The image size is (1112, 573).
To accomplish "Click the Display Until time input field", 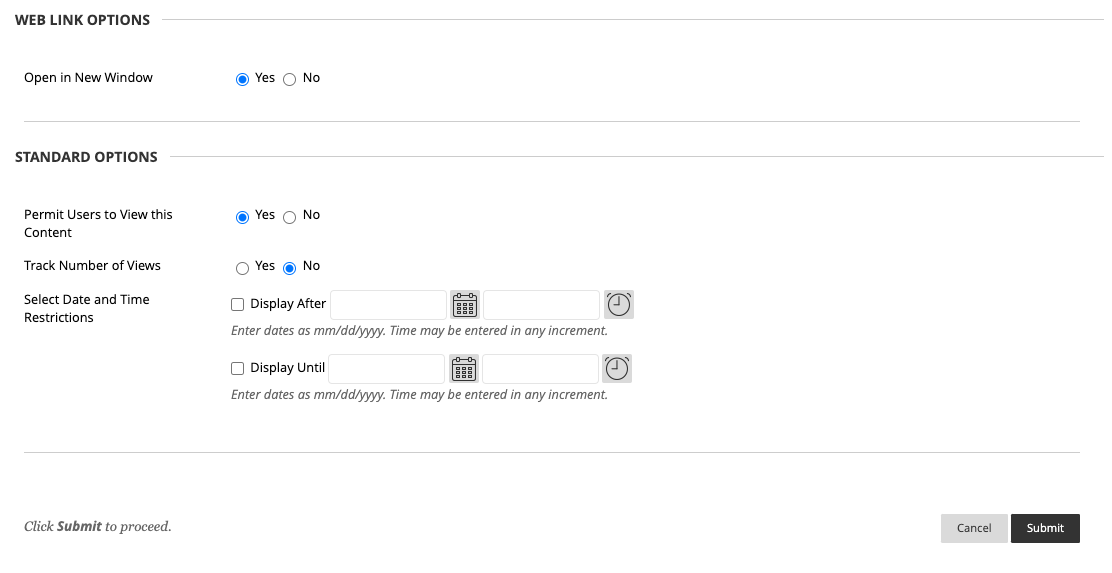I will click(x=540, y=369).
